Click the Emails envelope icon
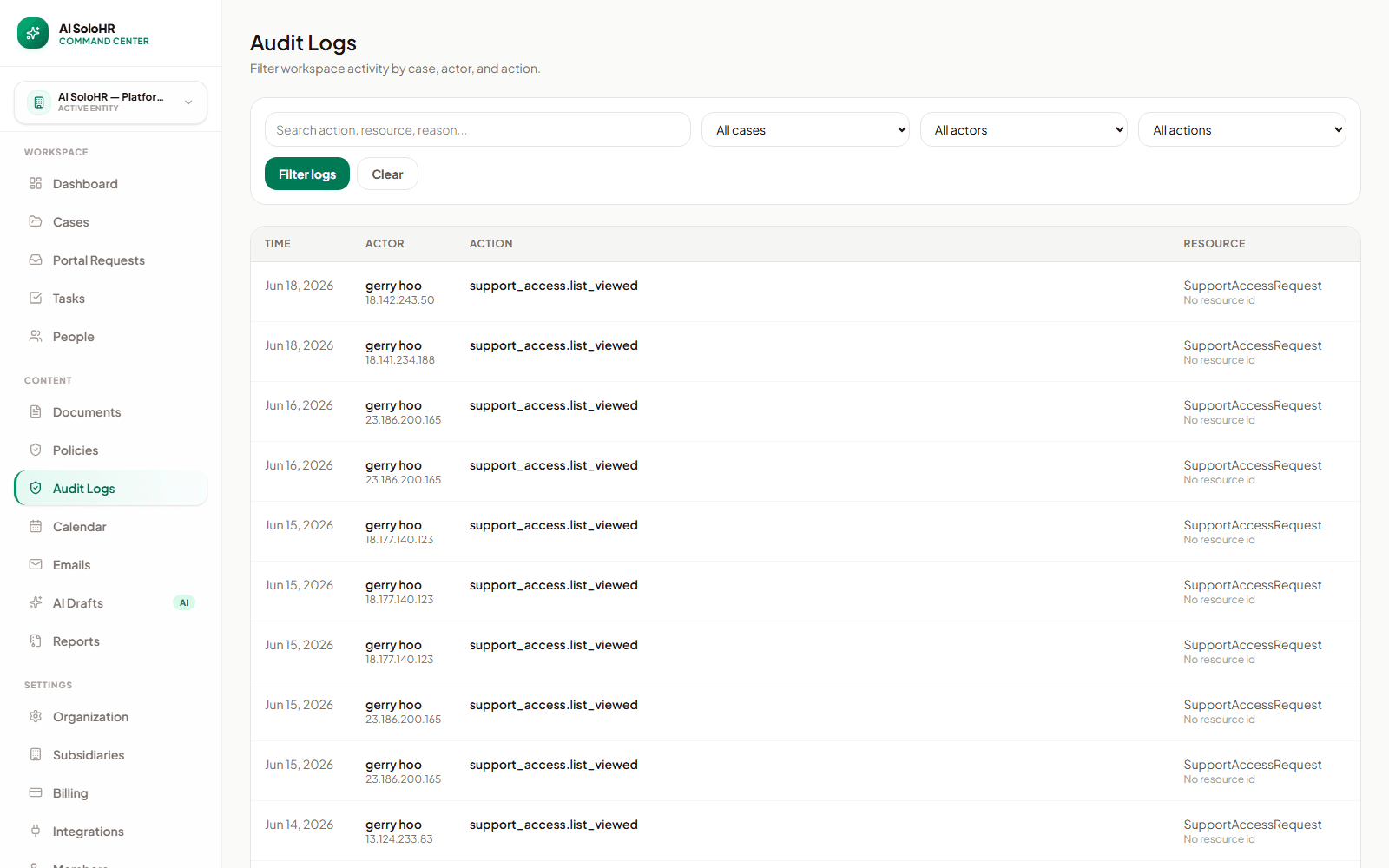1389x868 pixels. tap(36, 564)
